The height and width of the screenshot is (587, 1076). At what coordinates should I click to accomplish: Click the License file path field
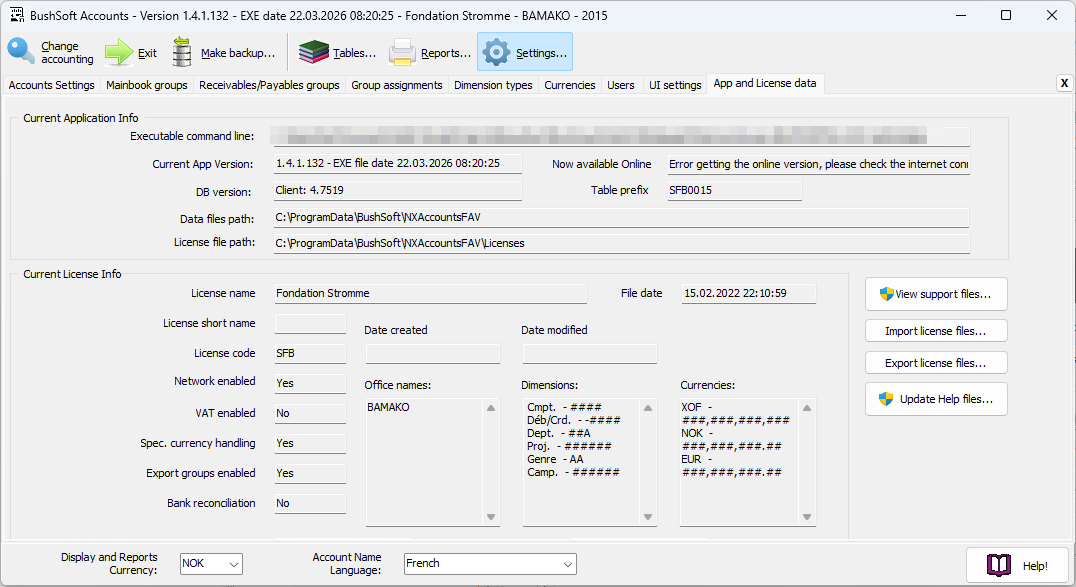click(621, 243)
